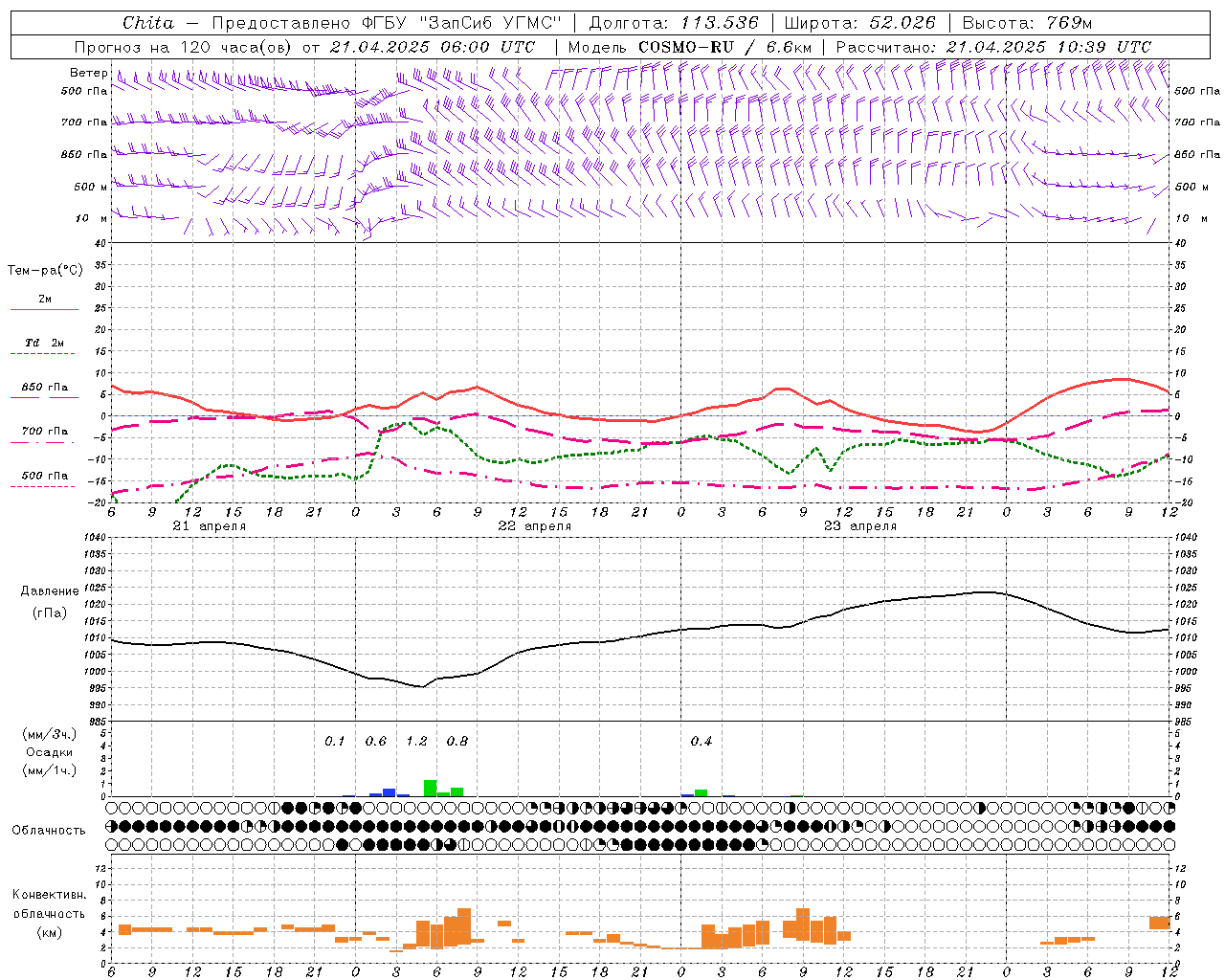Click the "Модель COSMO-RU / 6.6км" text
The image size is (1225, 980).
pos(690,47)
